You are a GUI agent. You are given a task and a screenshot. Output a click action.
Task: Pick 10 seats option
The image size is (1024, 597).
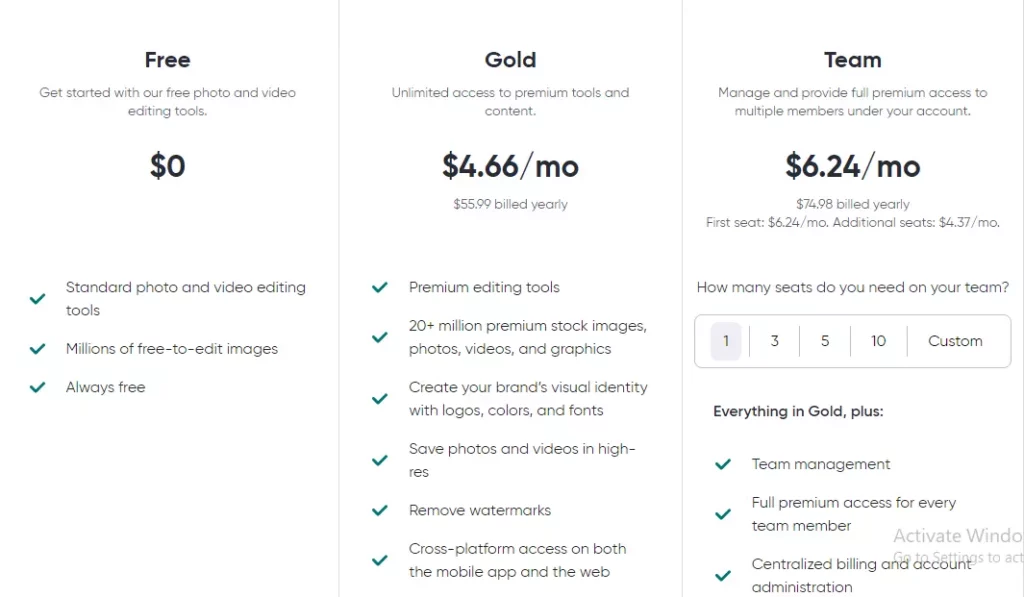[x=878, y=341]
